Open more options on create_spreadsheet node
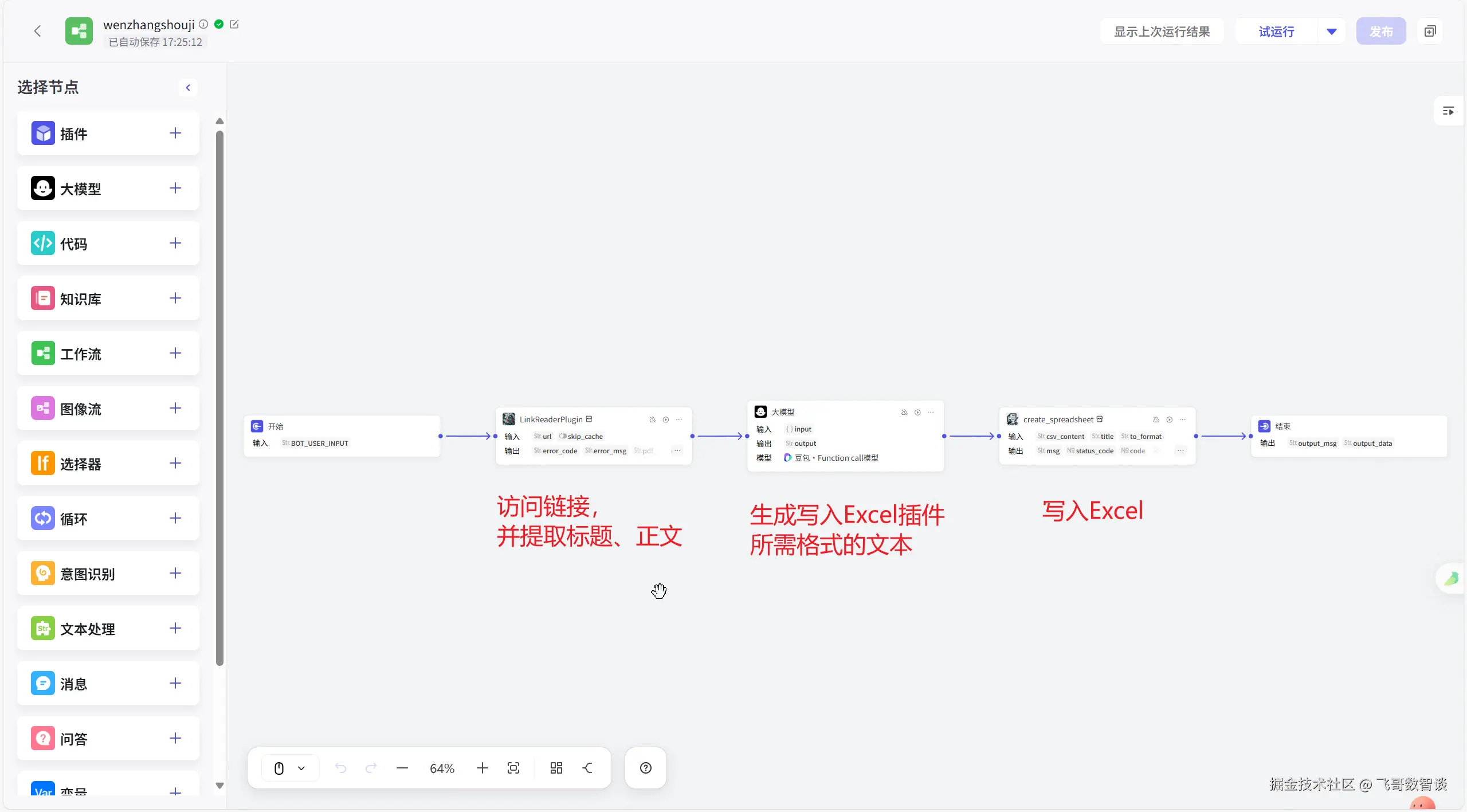Viewport: 1467px width, 812px height. pyautogui.click(x=1182, y=419)
